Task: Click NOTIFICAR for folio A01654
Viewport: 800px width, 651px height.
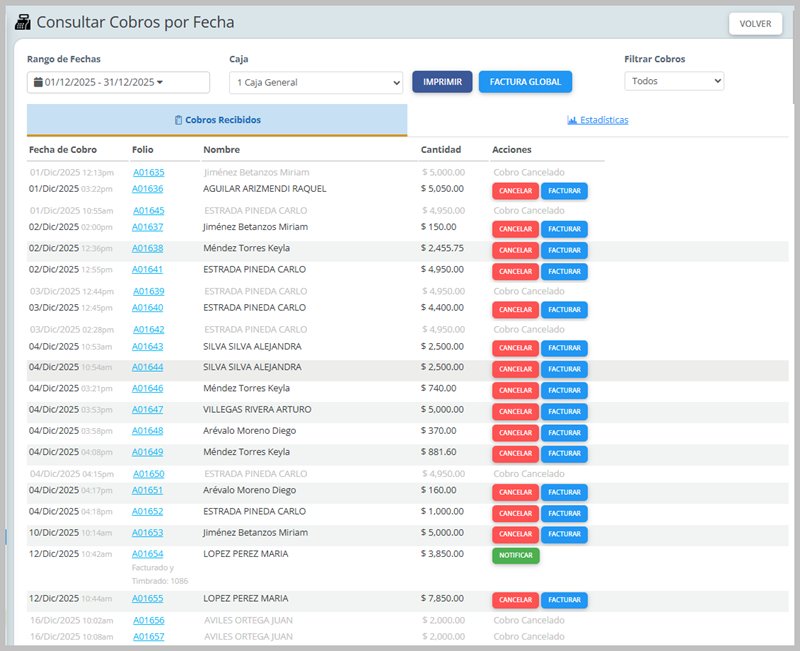Action: pyautogui.click(x=515, y=556)
